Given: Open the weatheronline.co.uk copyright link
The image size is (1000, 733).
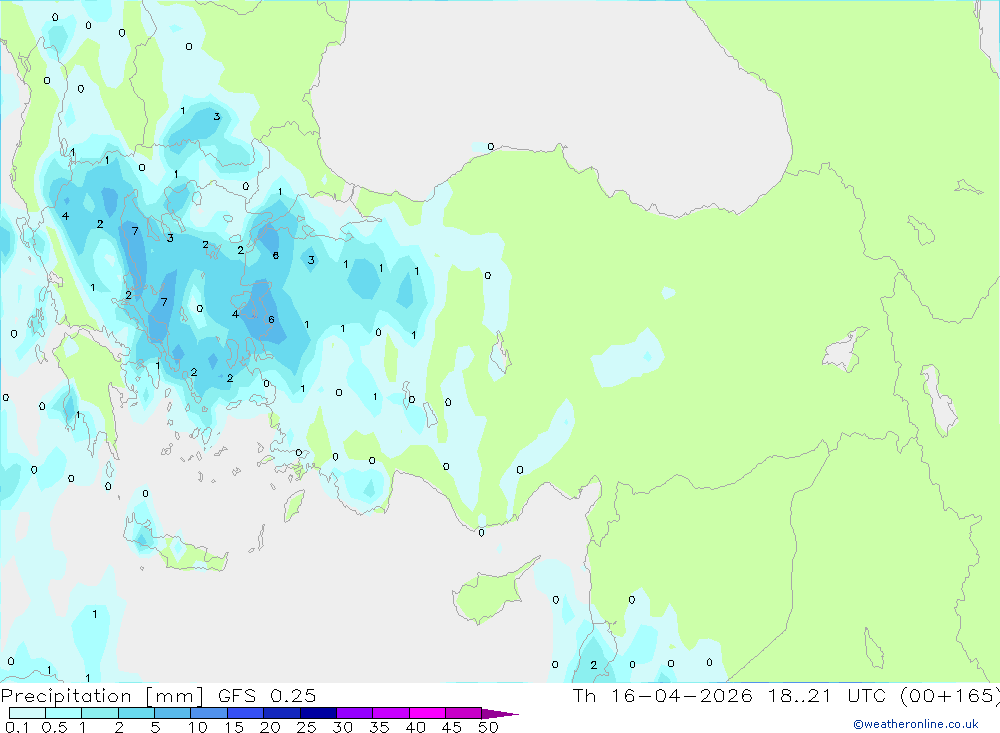Looking at the screenshot, I should tap(916, 724).
